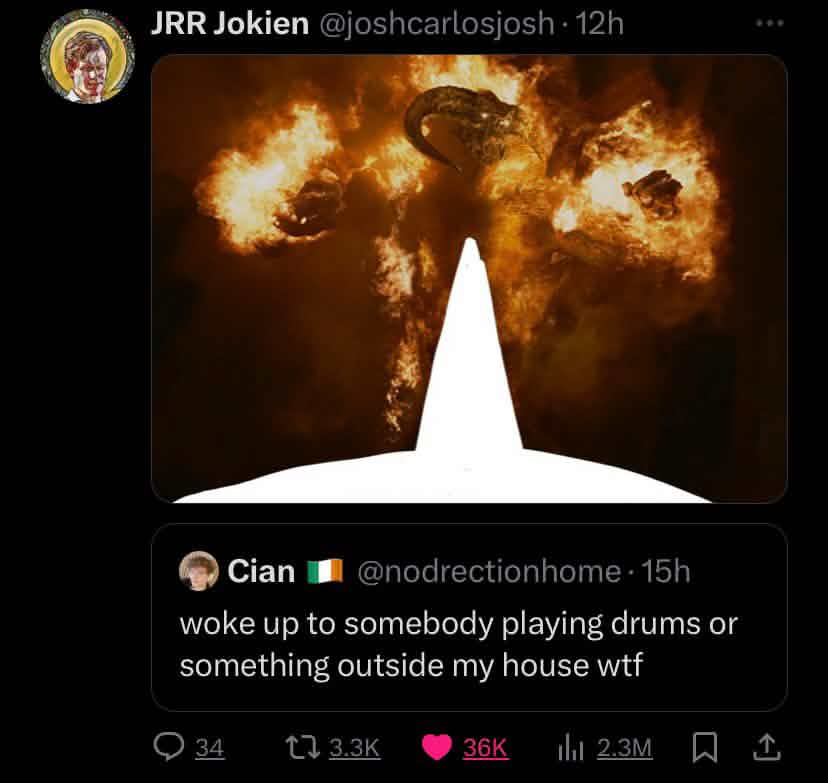
Task: Visit the @joshcarlosjosh handle
Action: (x=436, y=24)
